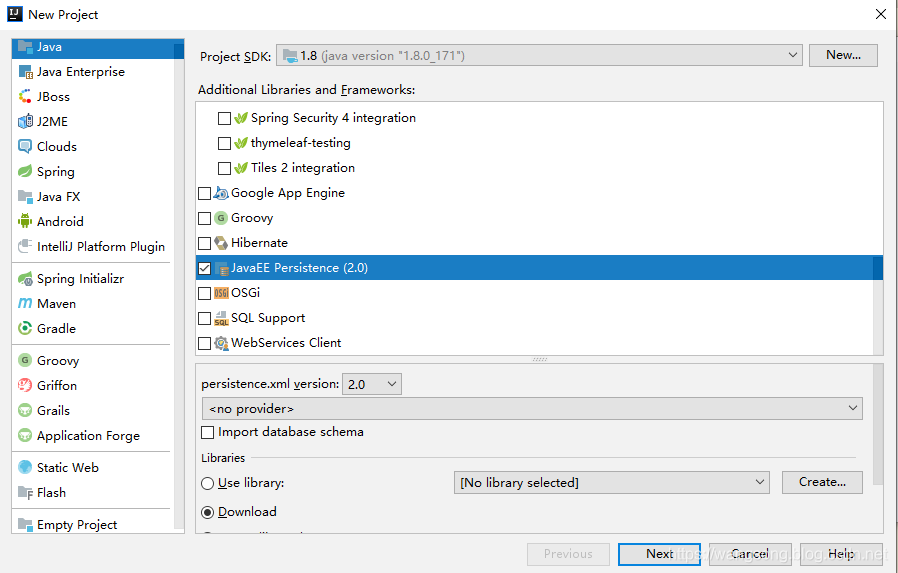Viewport: 898px width, 573px height.
Task: Select the Grails icon in list
Action: pos(25,411)
